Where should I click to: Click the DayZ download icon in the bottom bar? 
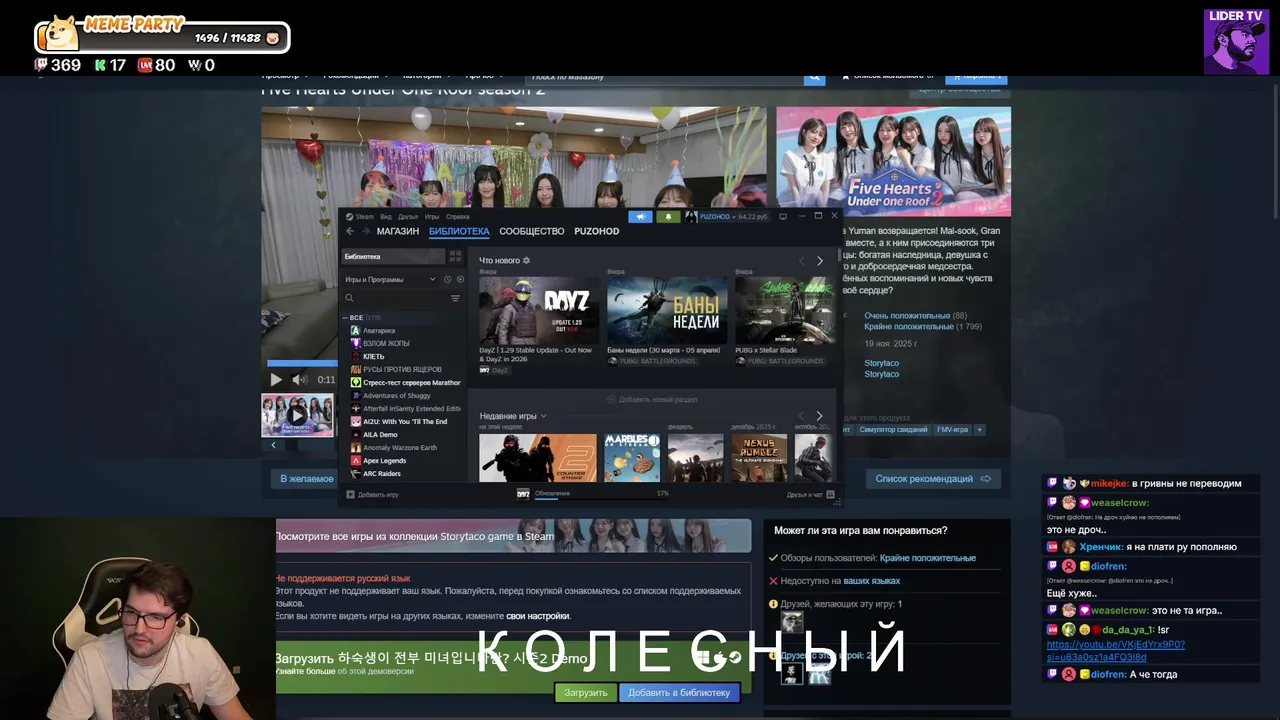pos(523,494)
